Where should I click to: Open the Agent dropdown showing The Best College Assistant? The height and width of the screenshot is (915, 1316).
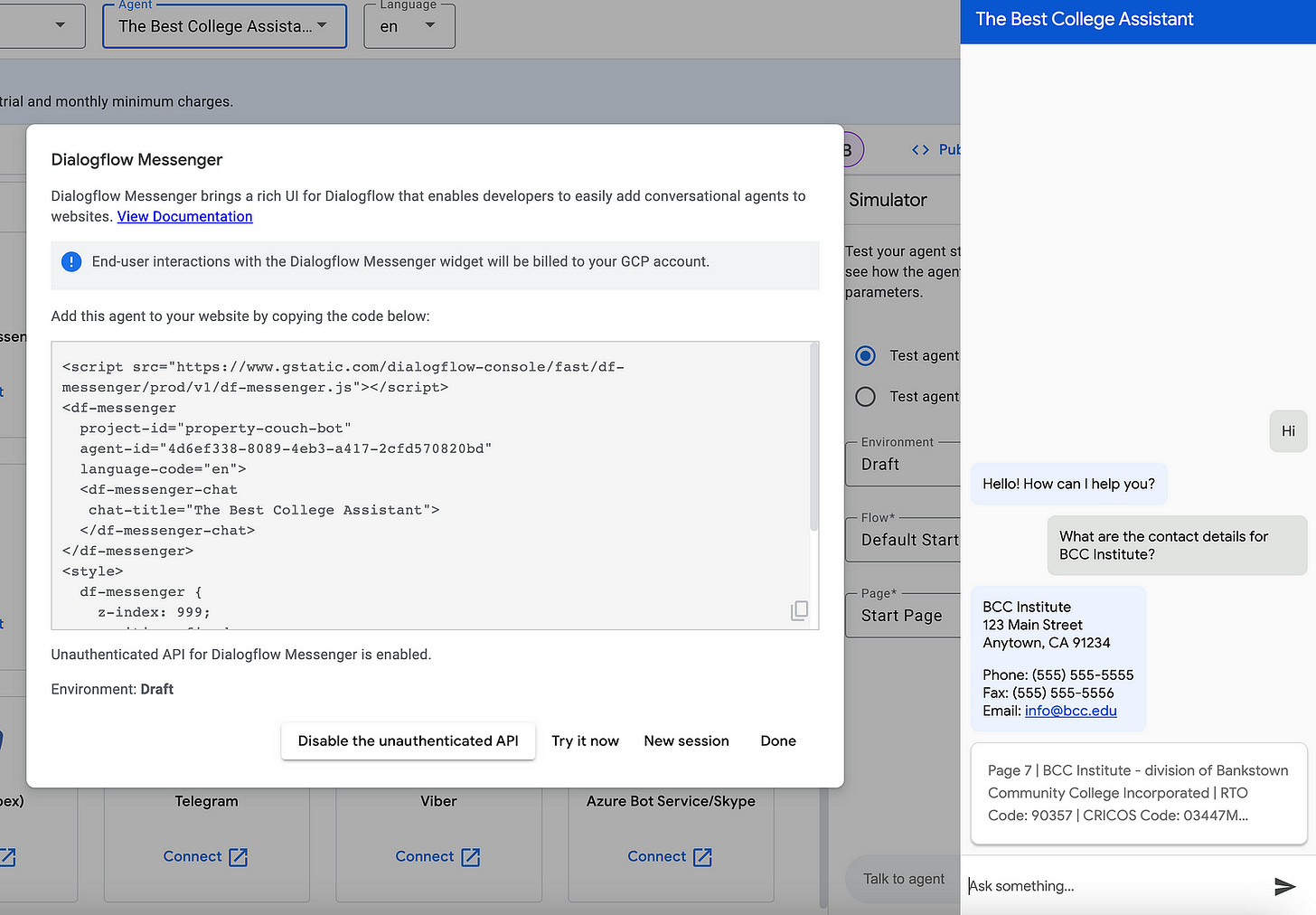[224, 26]
